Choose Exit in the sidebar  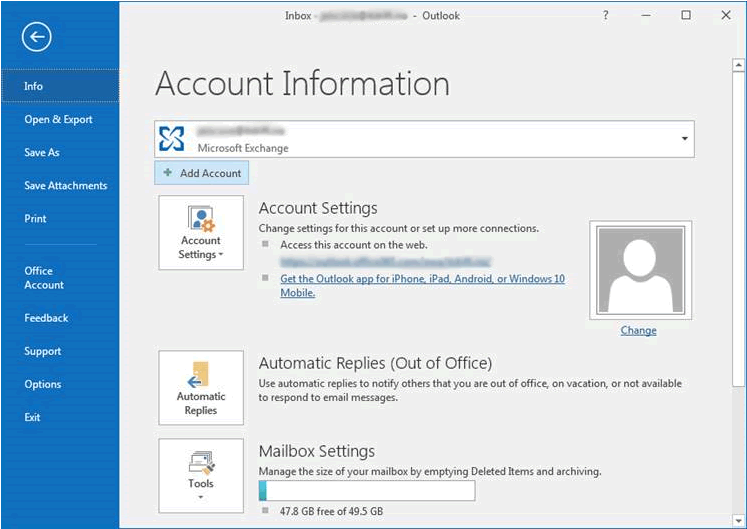(x=32, y=417)
